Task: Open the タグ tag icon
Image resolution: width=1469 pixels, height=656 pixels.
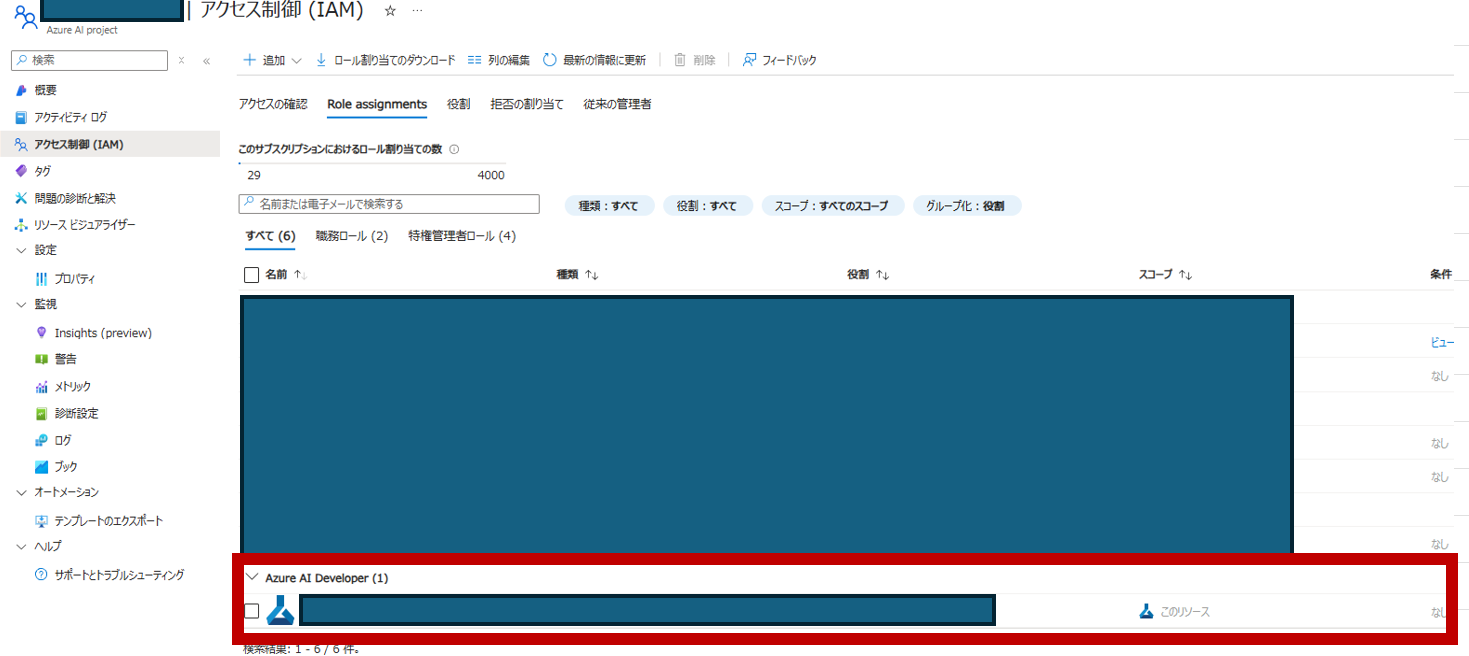Action: (21, 171)
